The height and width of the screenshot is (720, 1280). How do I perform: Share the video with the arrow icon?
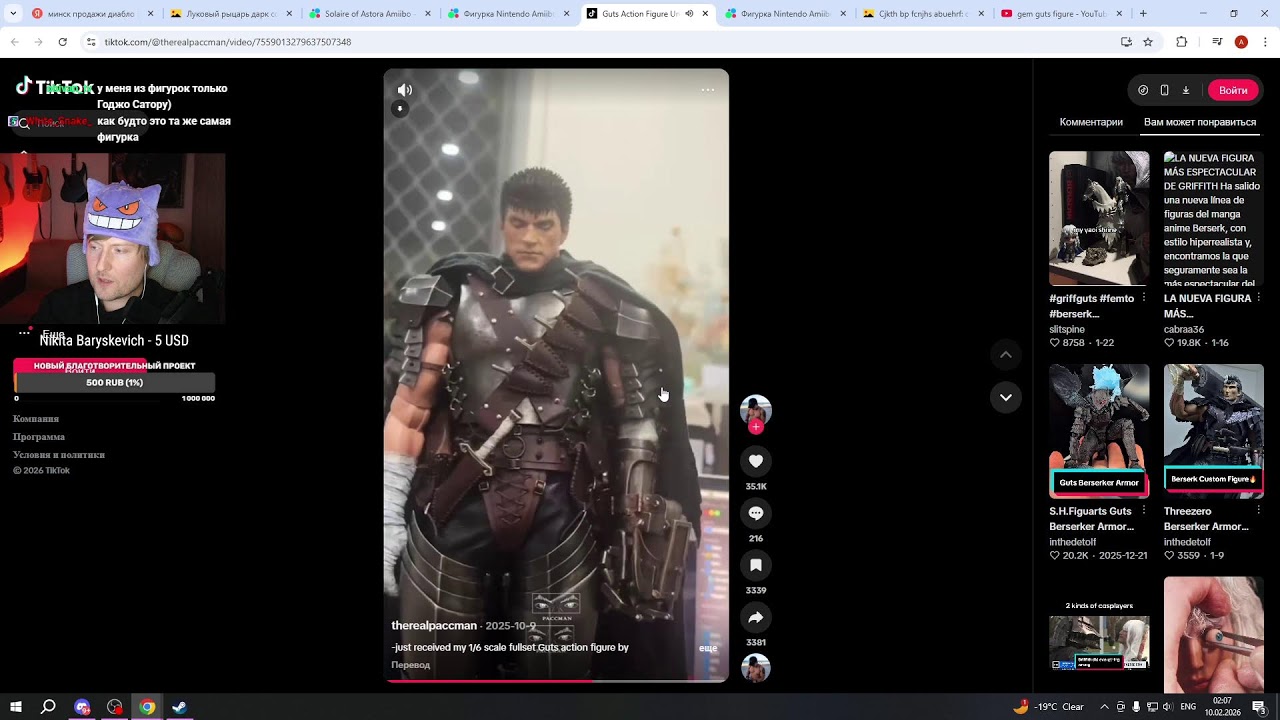(x=756, y=617)
